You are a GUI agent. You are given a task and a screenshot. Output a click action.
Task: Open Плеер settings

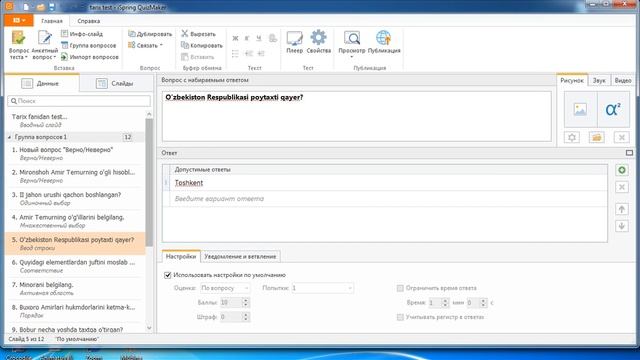[x=294, y=42]
